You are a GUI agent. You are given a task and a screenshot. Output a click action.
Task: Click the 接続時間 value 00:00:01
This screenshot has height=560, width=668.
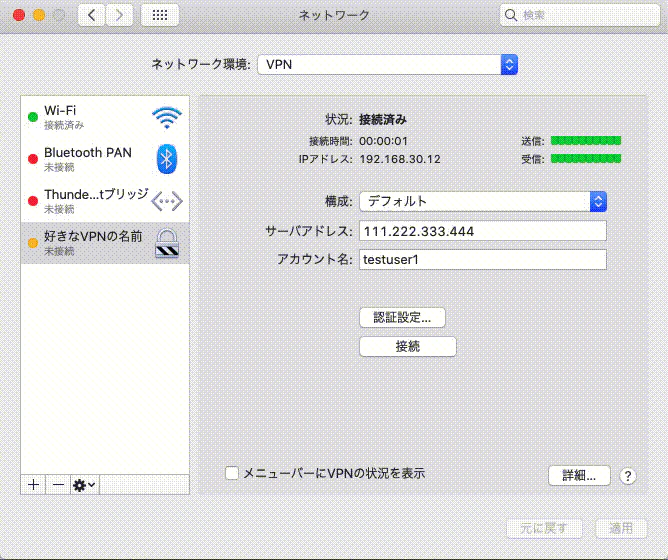click(x=383, y=141)
